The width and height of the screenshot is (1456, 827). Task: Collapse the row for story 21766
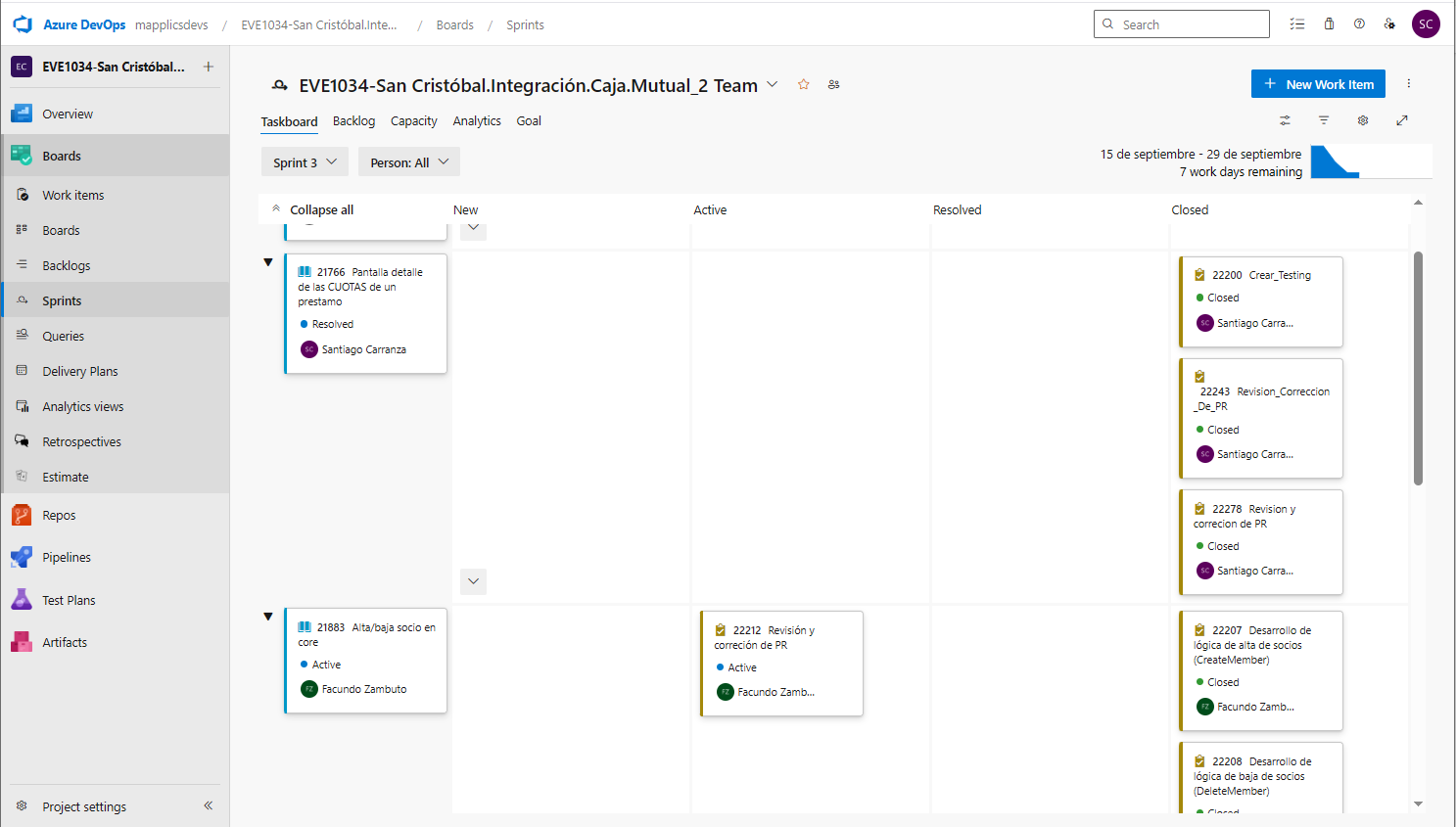pos(268,262)
